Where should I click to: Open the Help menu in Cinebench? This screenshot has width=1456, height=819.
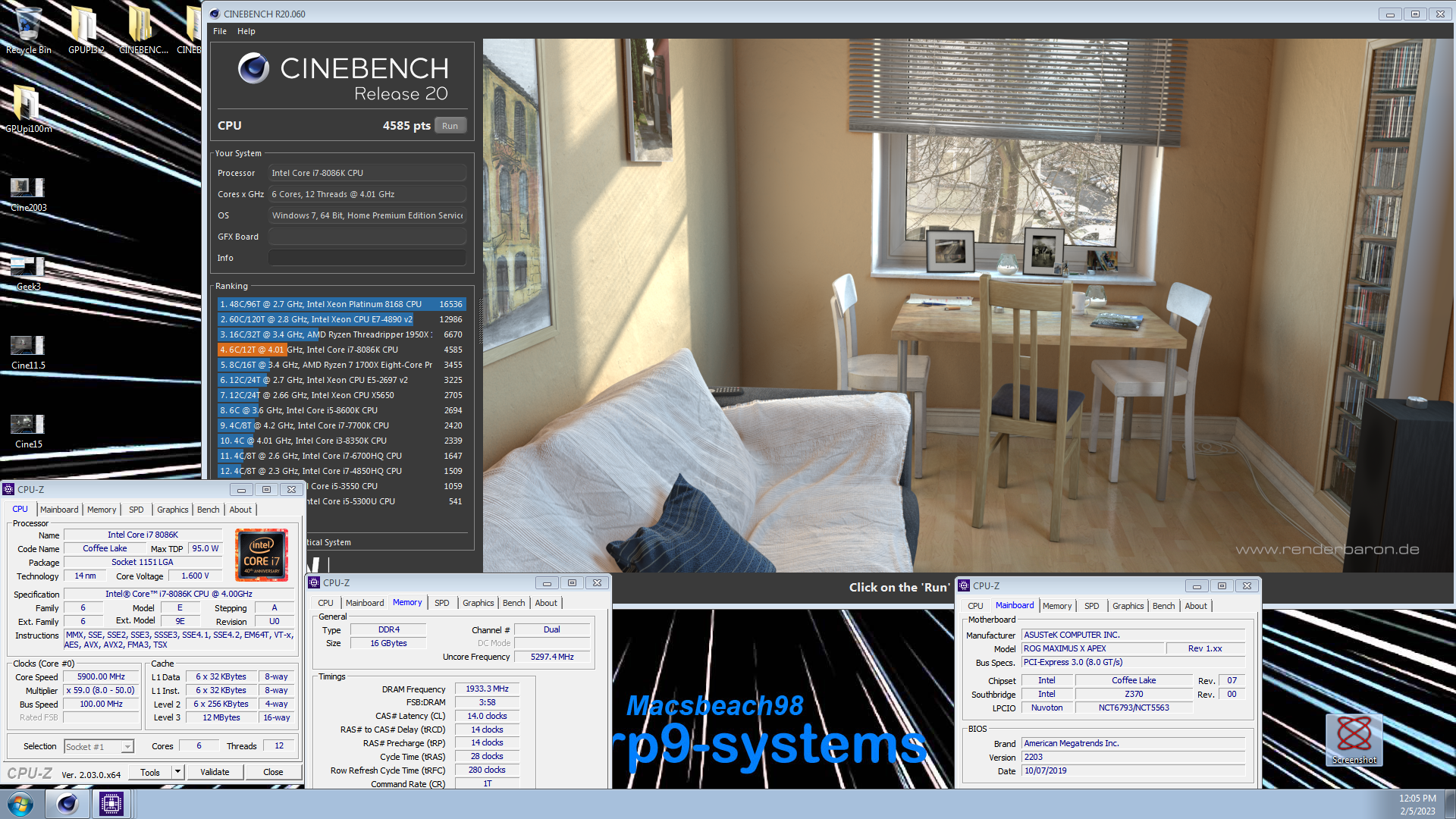pos(246,31)
